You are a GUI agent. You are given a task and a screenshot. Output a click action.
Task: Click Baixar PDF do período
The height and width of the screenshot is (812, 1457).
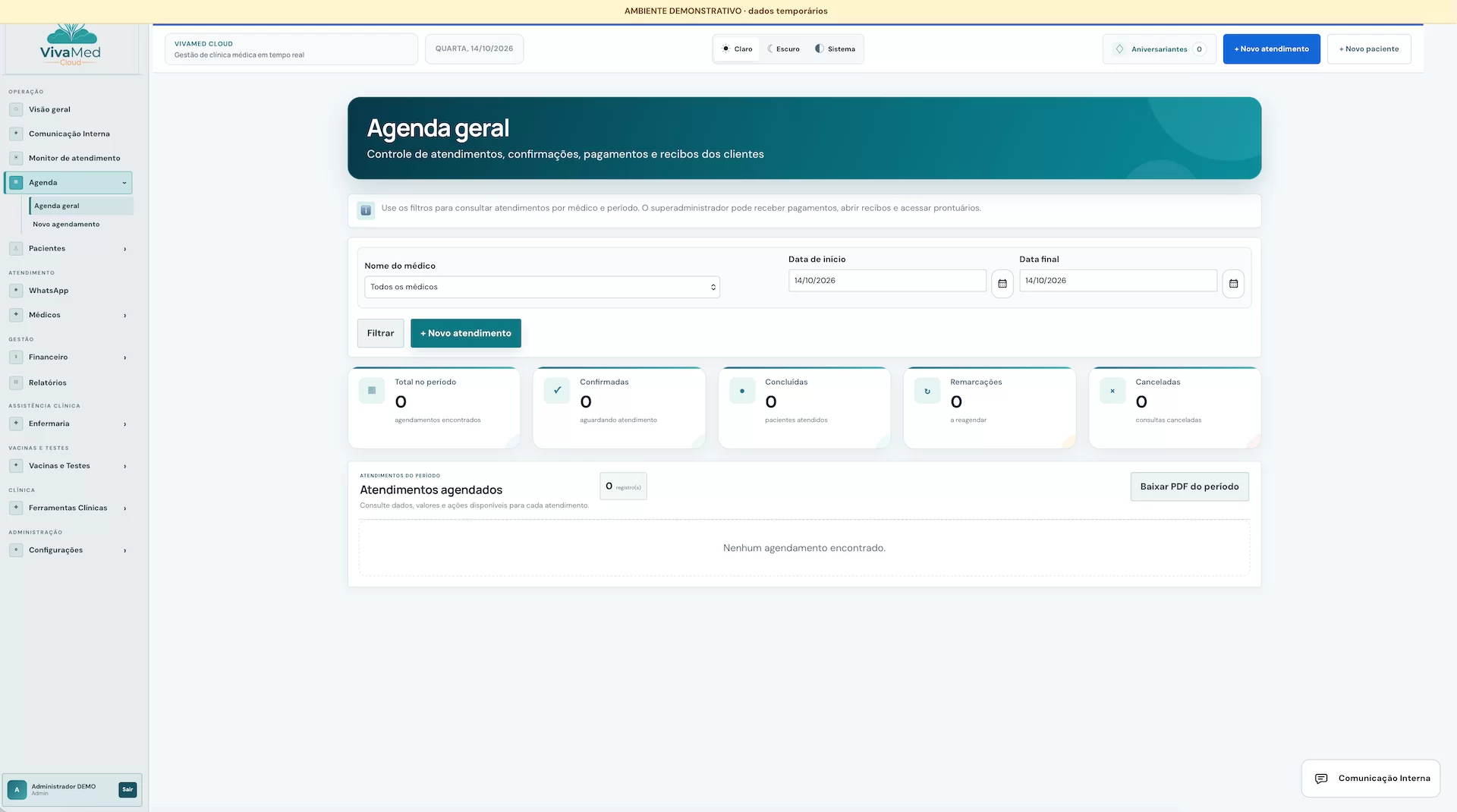[1189, 487]
